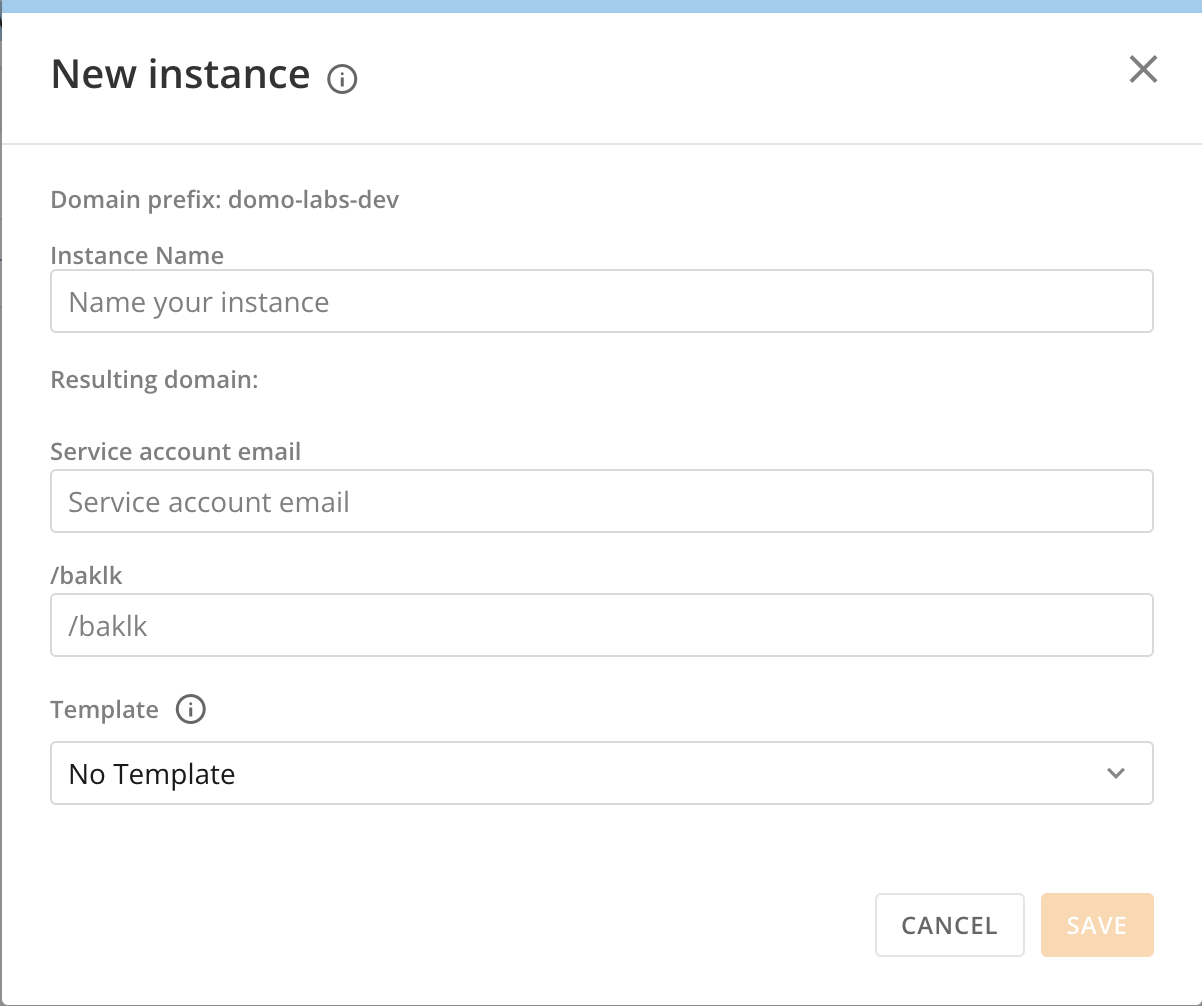1202x1006 pixels.
Task: Click the New instance dialog title
Action: point(180,74)
